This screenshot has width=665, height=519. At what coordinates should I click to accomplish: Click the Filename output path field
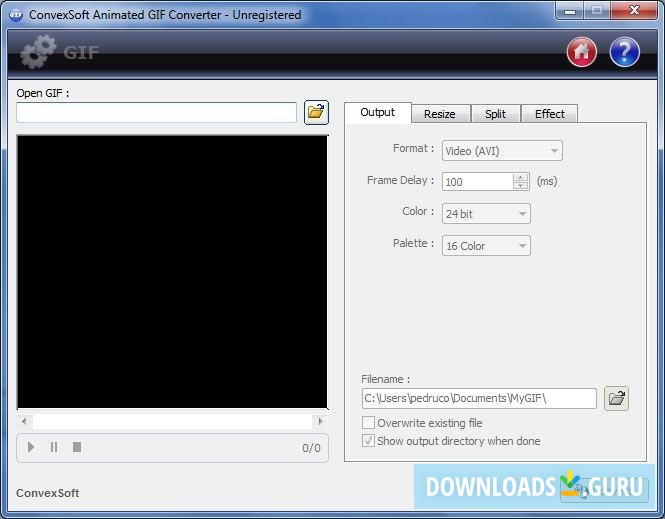(x=479, y=399)
